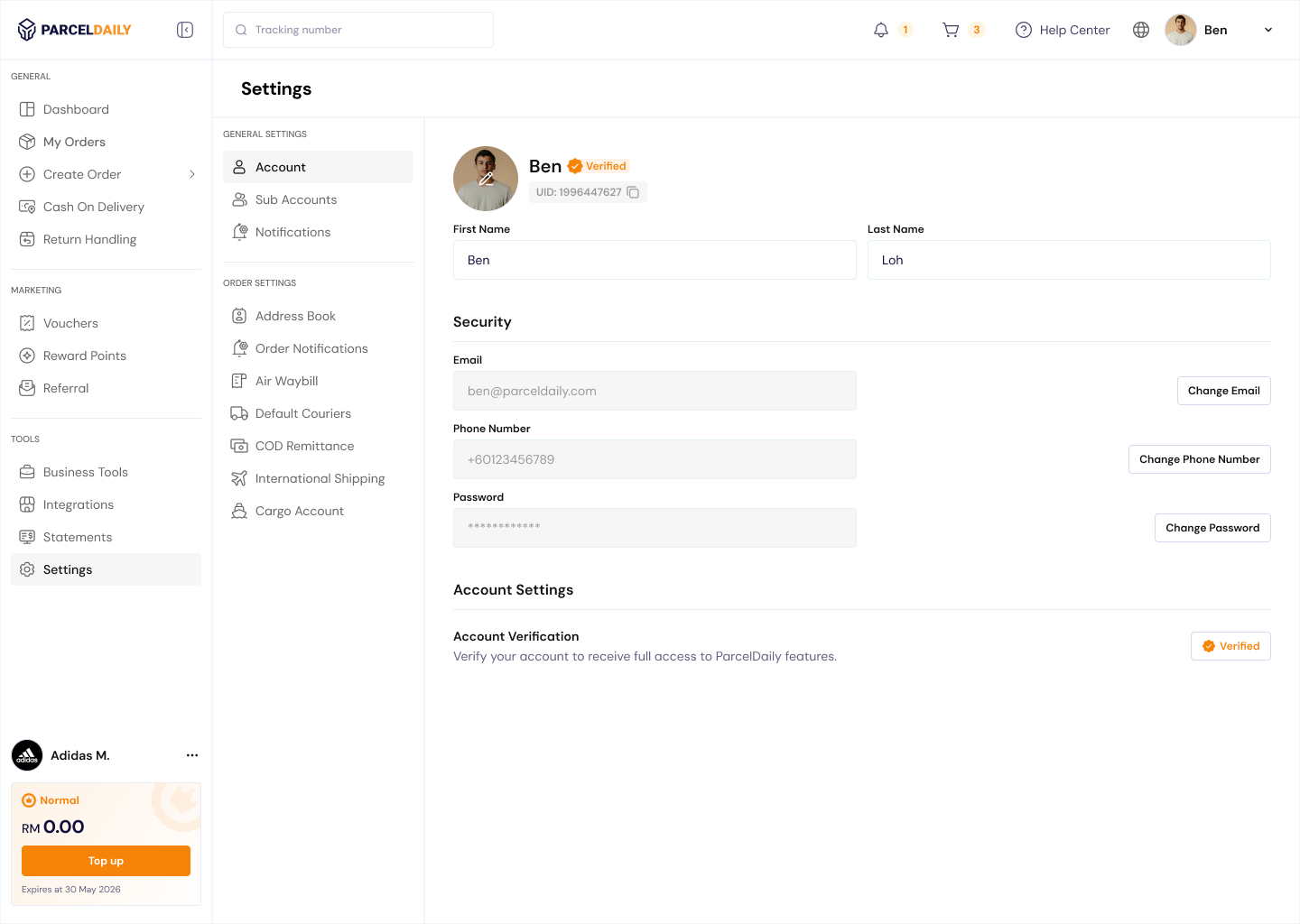
Task: Open the shopping cart icon
Action: [951, 30]
